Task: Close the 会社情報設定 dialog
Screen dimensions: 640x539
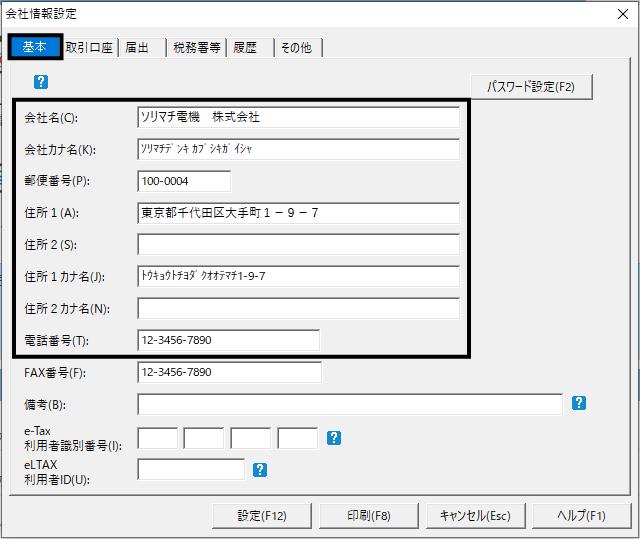Action: click(623, 14)
